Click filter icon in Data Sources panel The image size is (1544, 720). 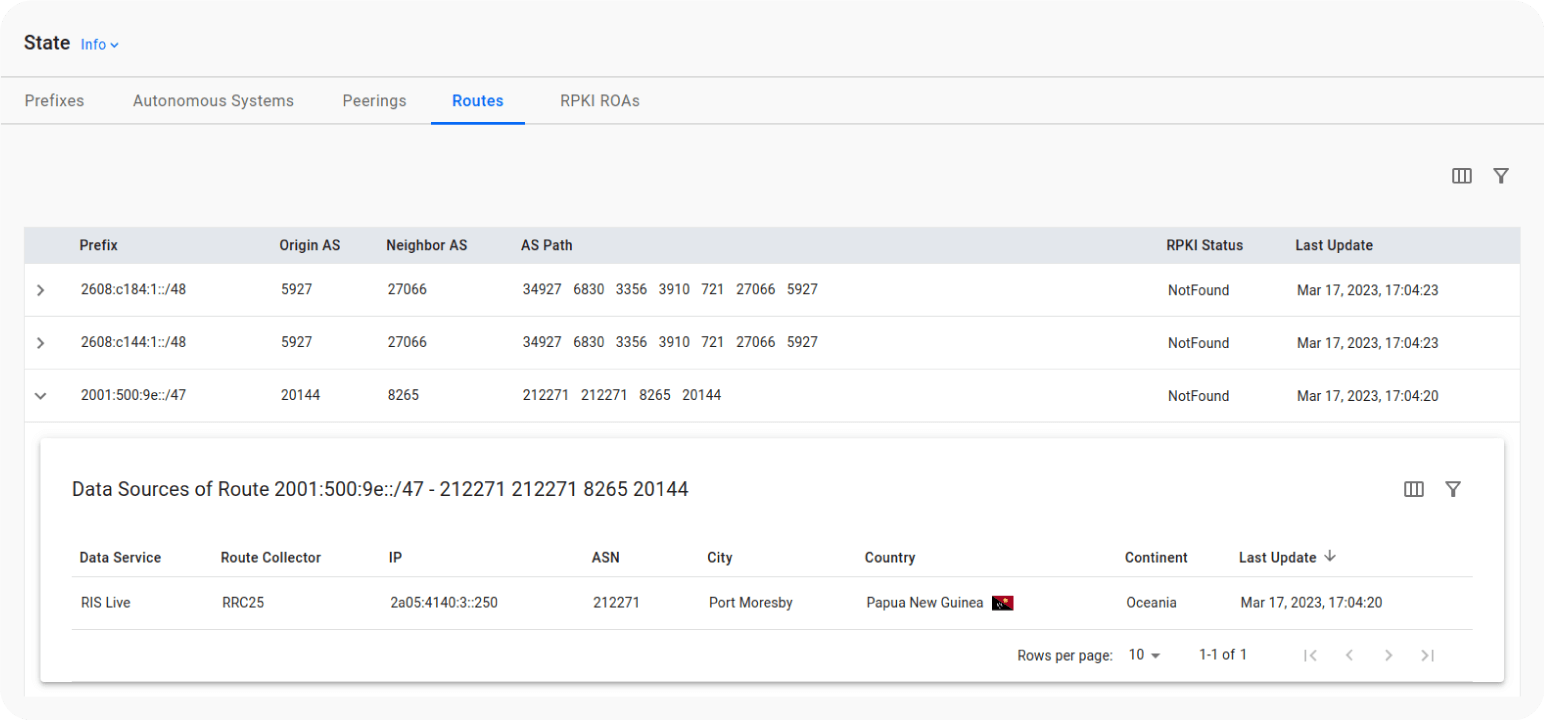pos(1453,489)
